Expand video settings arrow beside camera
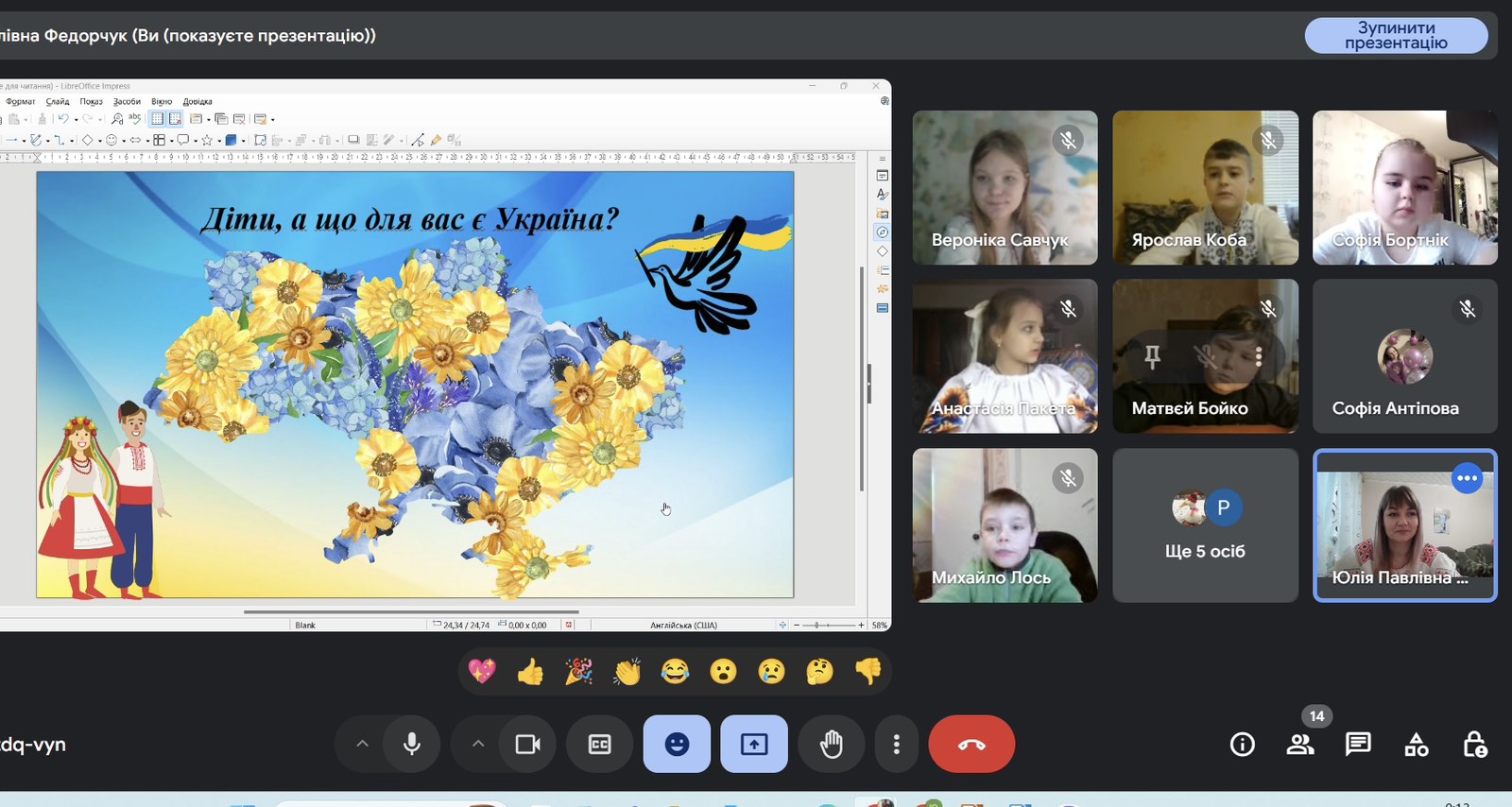The image size is (1512, 807). pyautogui.click(x=478, y=745)
